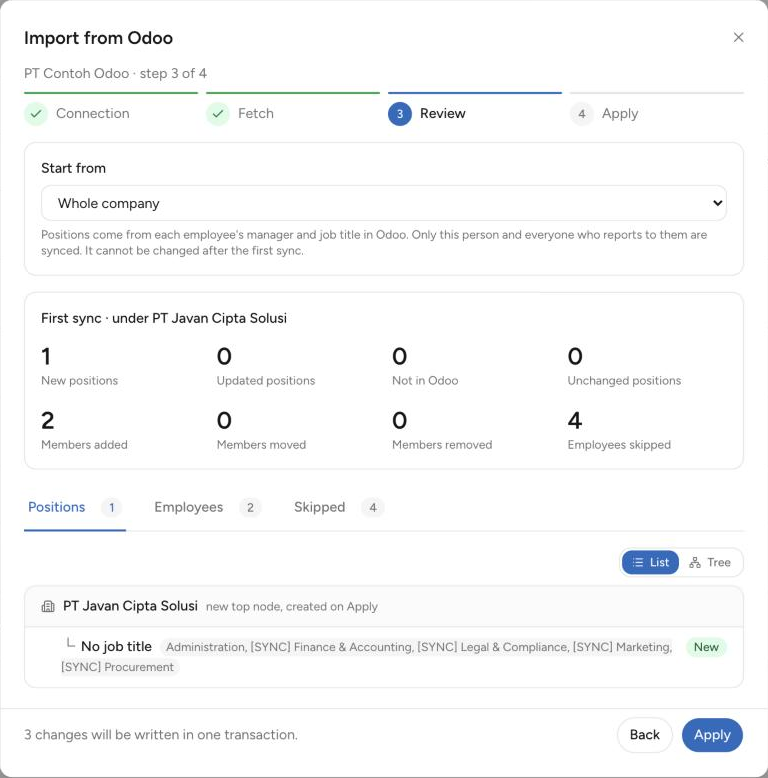Click the hierarchy icon in the Tree view button
This screenshot has height=778, width=768.
(695, 562)
